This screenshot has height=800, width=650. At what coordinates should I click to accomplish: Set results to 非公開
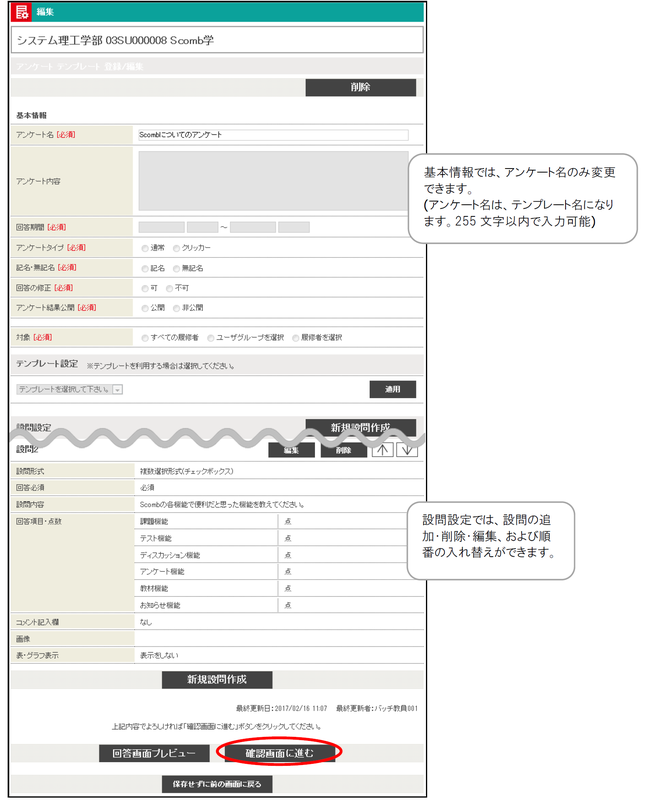[x=176, y=308]
